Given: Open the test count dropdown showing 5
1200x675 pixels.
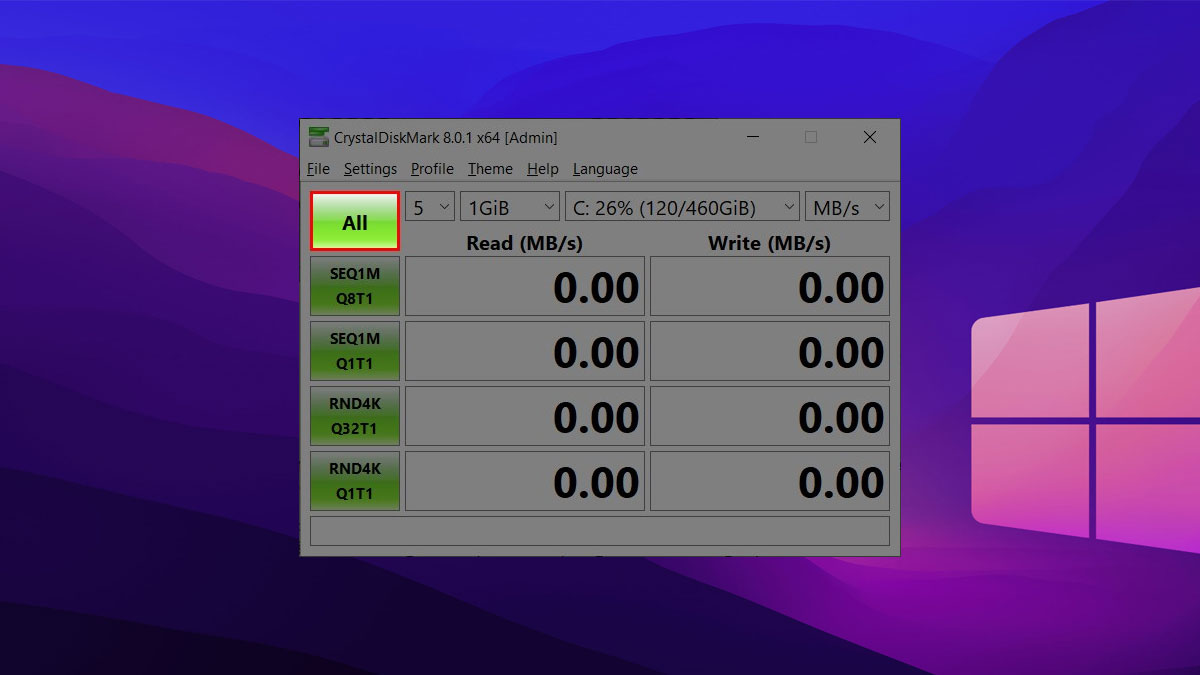Looking at the screenshot, I should click(430, 207).
